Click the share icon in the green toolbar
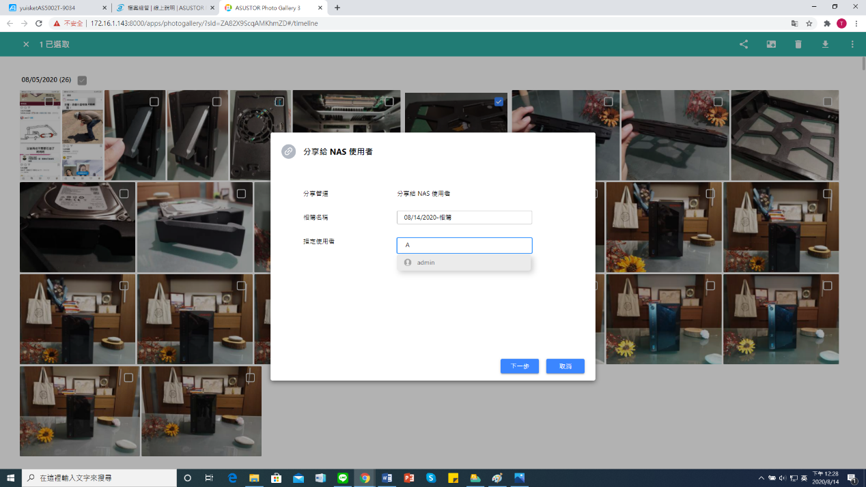Image resolution: width=866 pixels, height=487 pixels. click(x=743, y=44)
